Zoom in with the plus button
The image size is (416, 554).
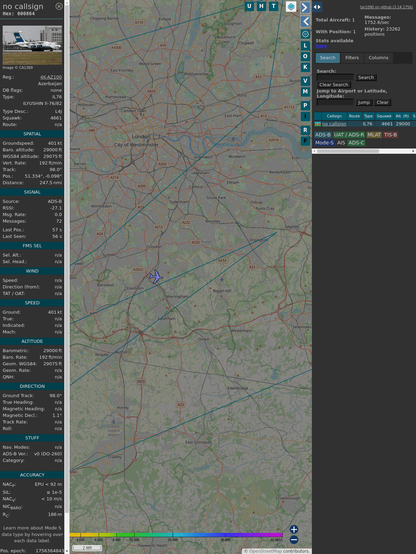pos(294,529)
